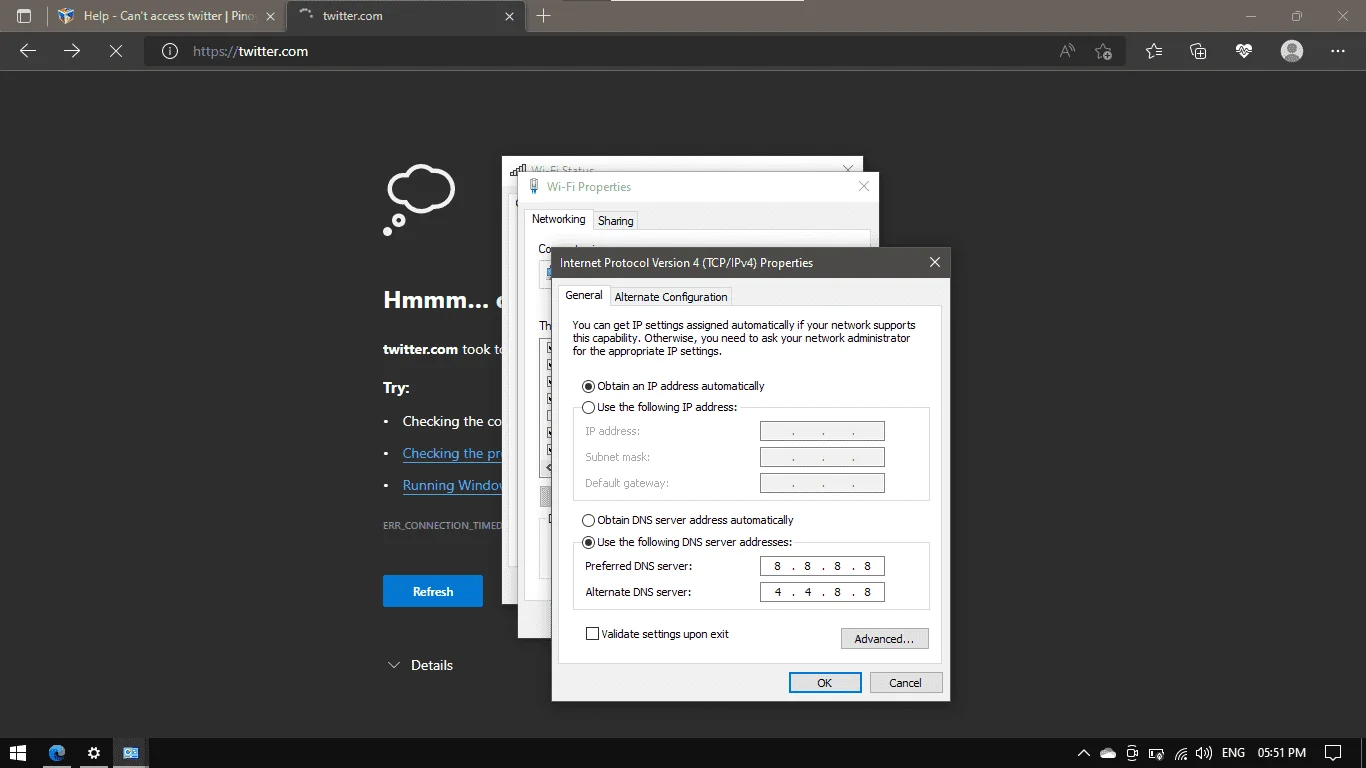Switch input language via ENG indicator
Image resolution: width=1366 pixels, height=768 pixels.
[1234, 753]
